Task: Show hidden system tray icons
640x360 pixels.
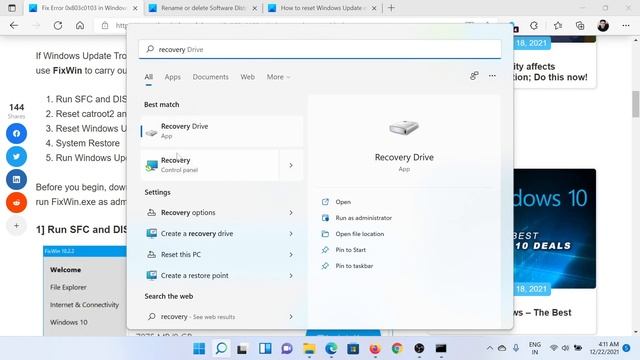Action: [489, 348]
